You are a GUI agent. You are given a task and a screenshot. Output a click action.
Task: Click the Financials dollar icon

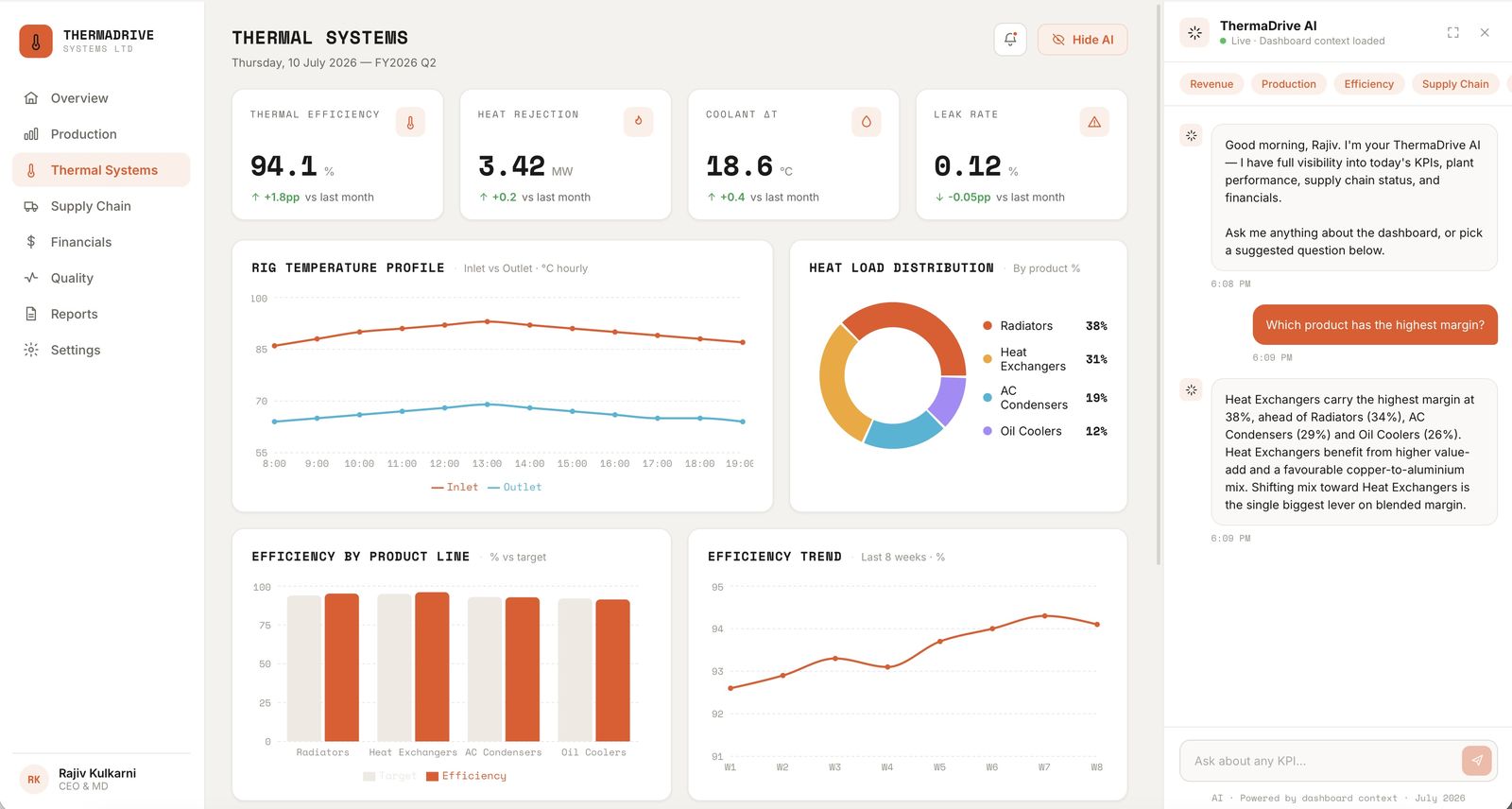[31, 242]
